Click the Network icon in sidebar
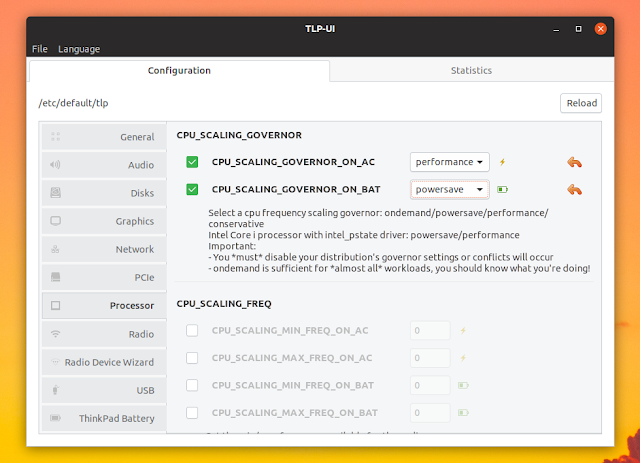640x463 pixels. [55, 249]
